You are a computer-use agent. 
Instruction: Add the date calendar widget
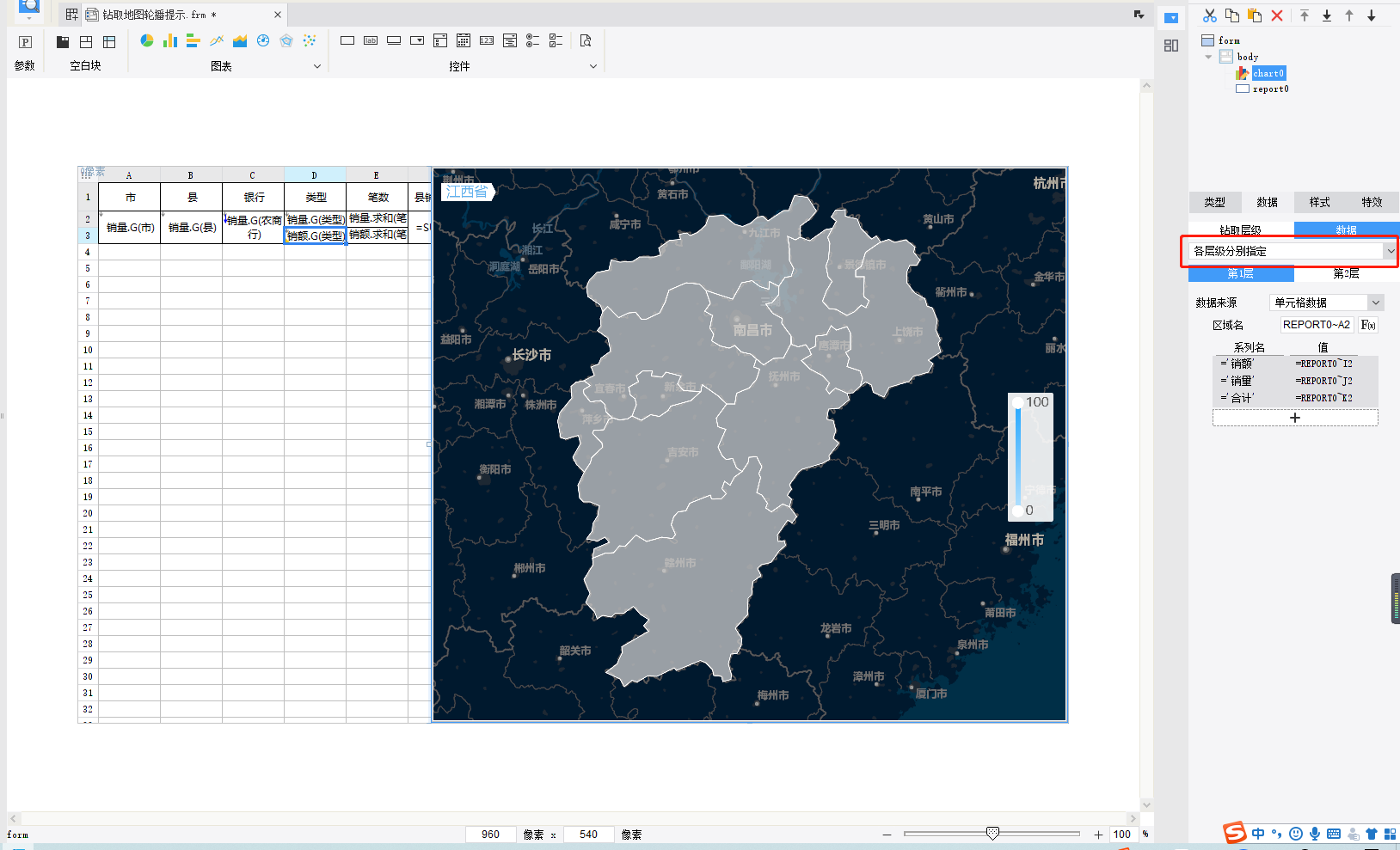pos(464,40)
